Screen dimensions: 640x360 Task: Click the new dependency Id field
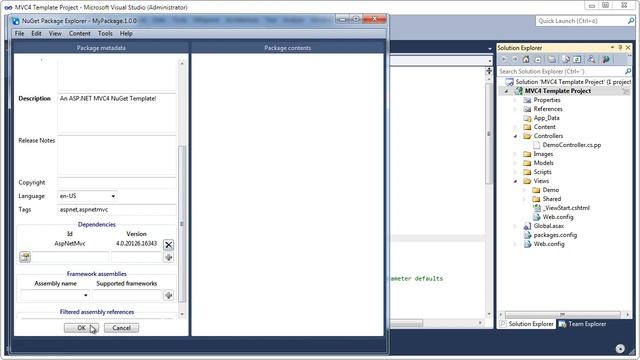click(70, 258)
